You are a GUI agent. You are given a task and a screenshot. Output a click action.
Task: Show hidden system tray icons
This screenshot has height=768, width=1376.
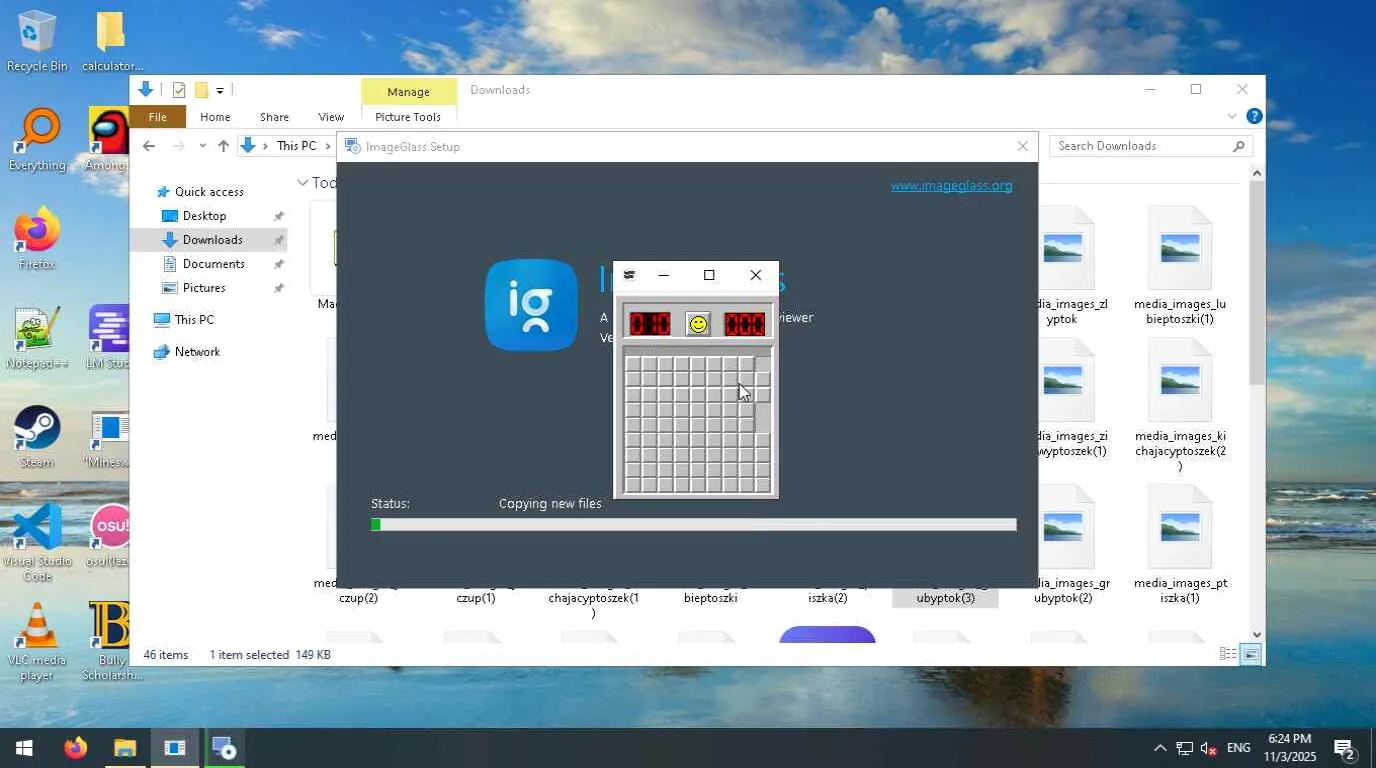[x=1160, y=748]
